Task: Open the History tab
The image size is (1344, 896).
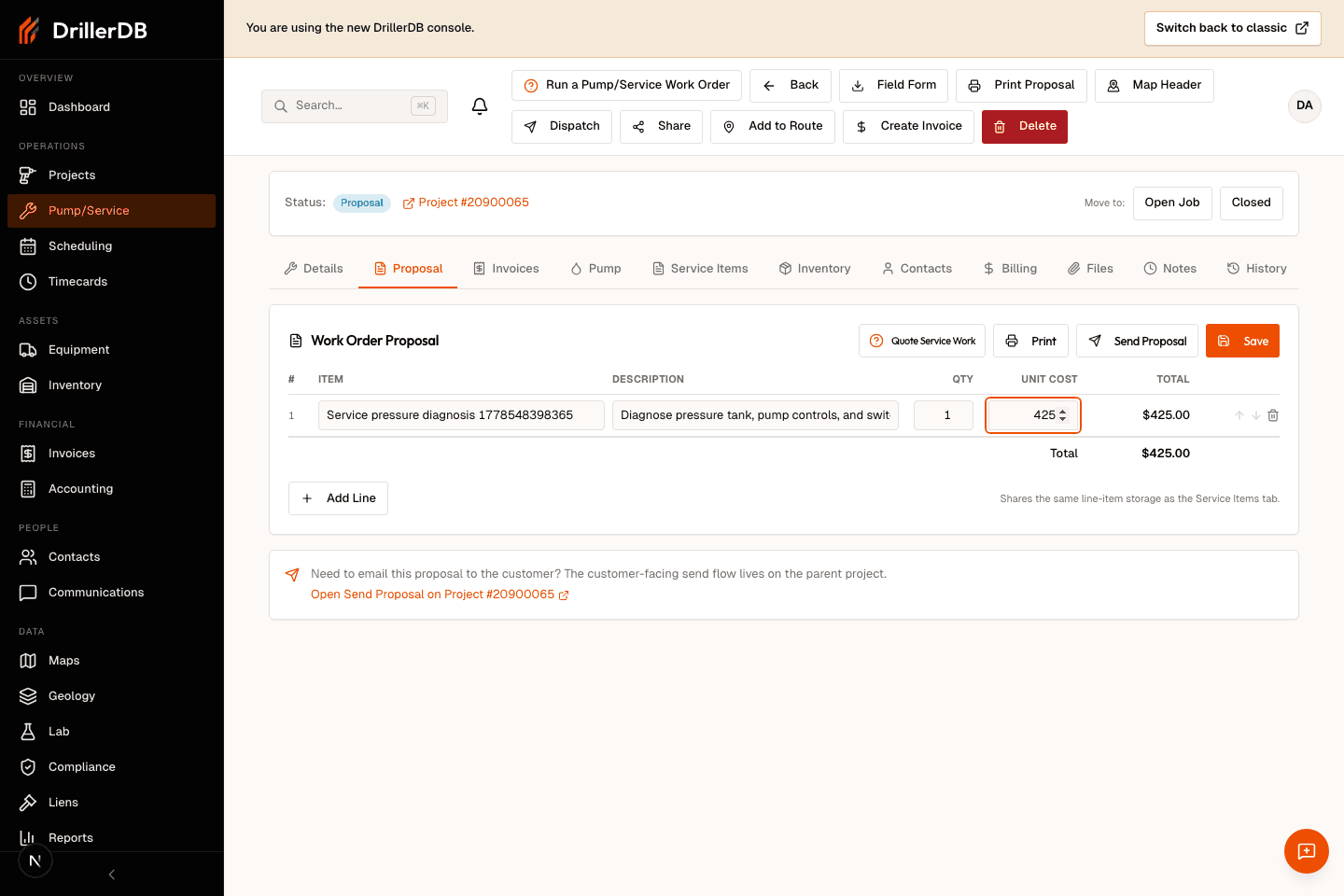Action: [1256, 269]
